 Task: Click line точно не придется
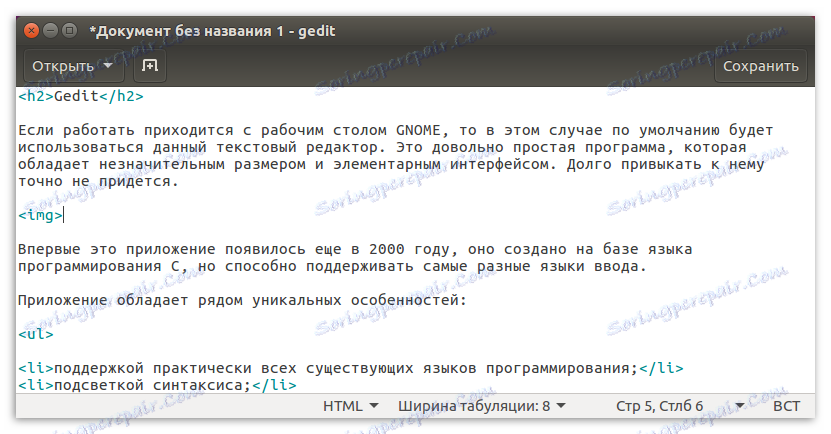(98, 181)
